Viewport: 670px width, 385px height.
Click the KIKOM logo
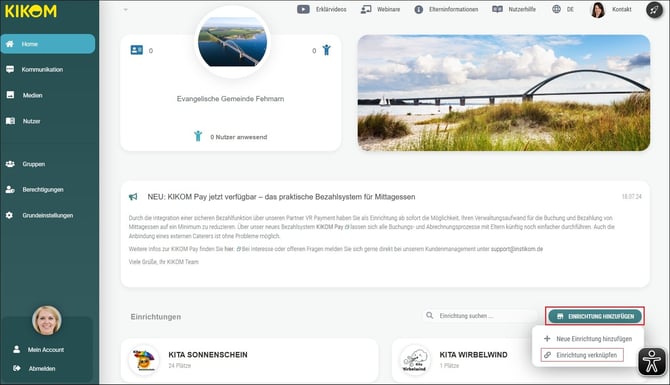31,11
